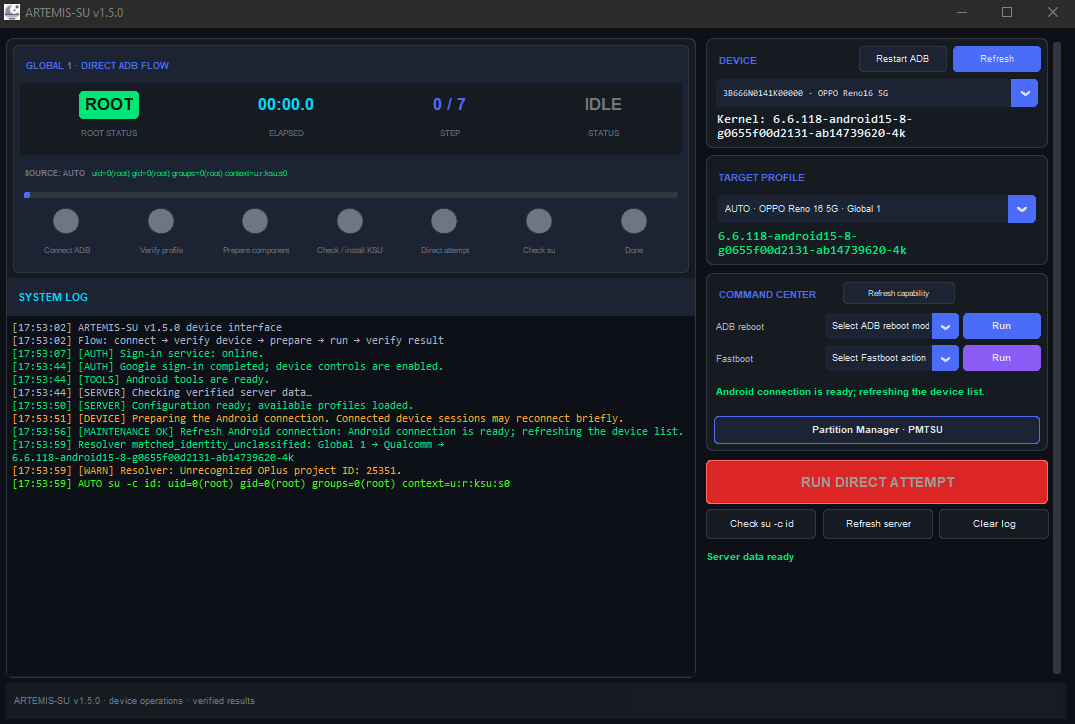Click the SOURCE: AUTO uid line

tap(156, 173)
